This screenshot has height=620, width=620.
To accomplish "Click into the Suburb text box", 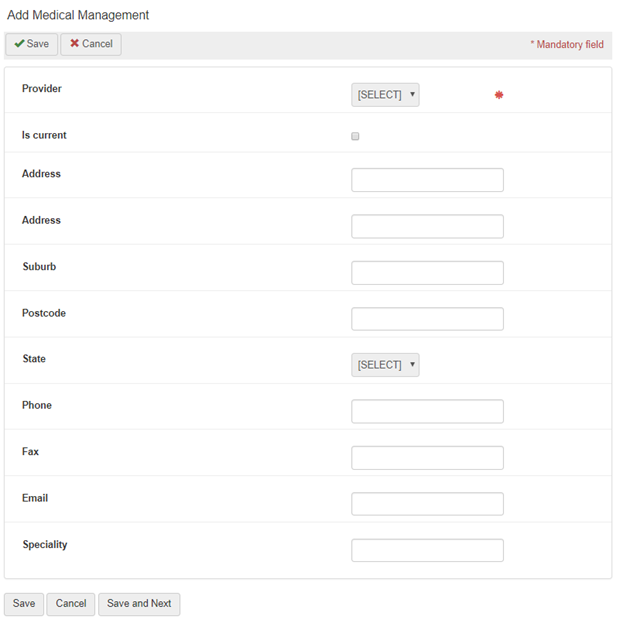I will [x=427, y=273].
